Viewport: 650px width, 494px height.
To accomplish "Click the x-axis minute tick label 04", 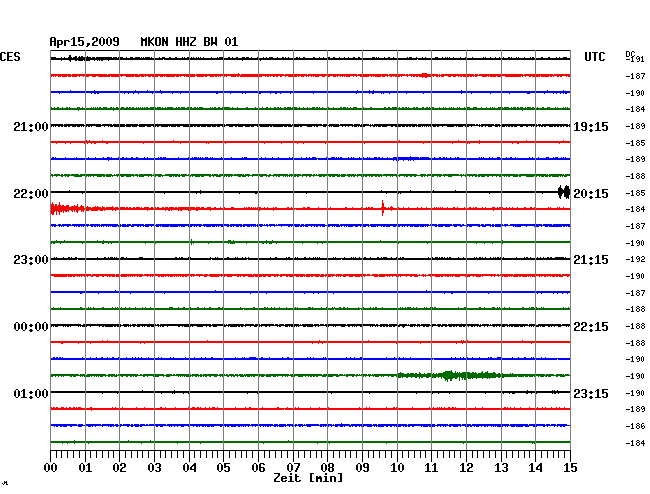I will [x=189, y=467].
